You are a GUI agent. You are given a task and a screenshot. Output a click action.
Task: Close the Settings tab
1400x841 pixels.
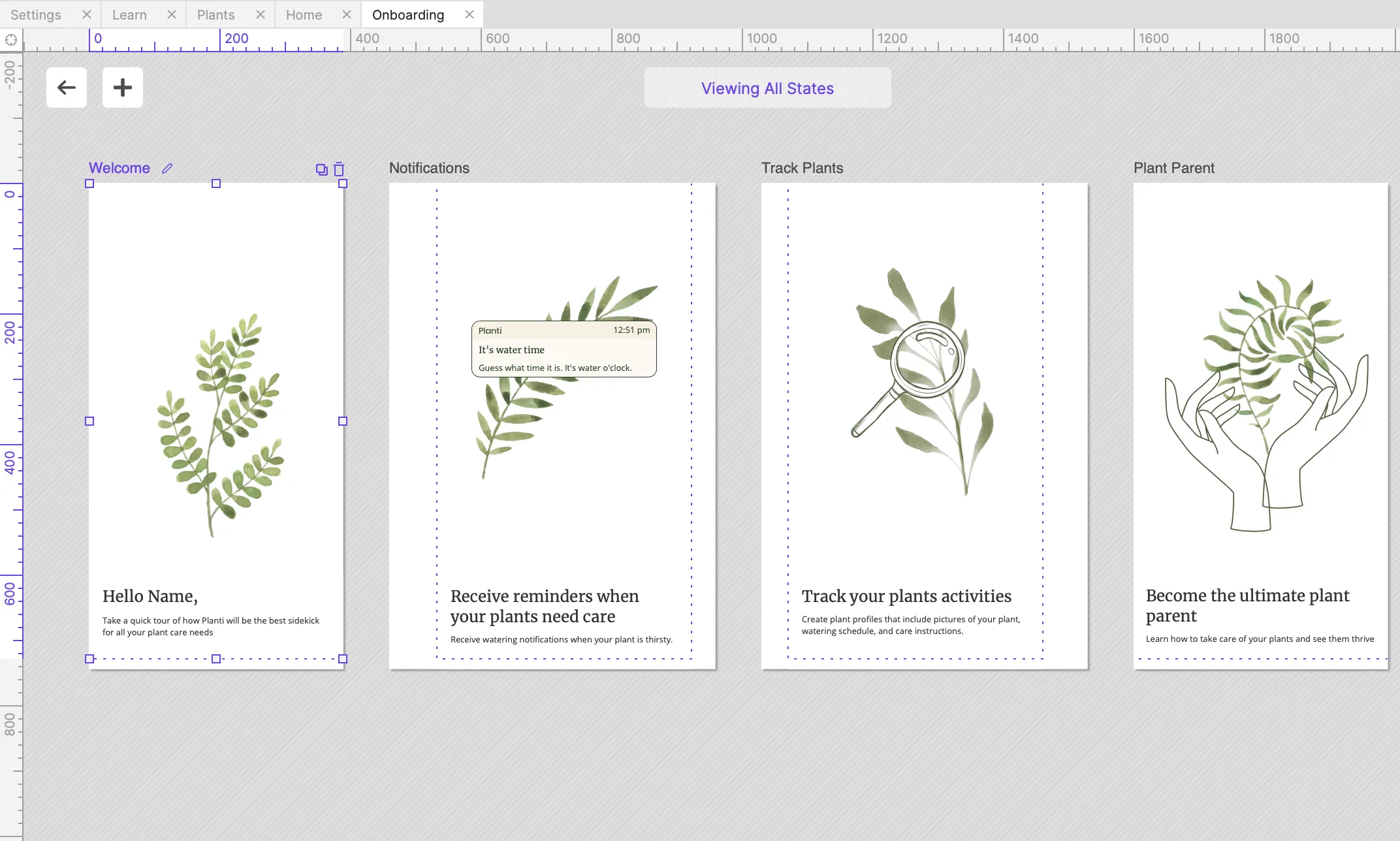[86, 14]
